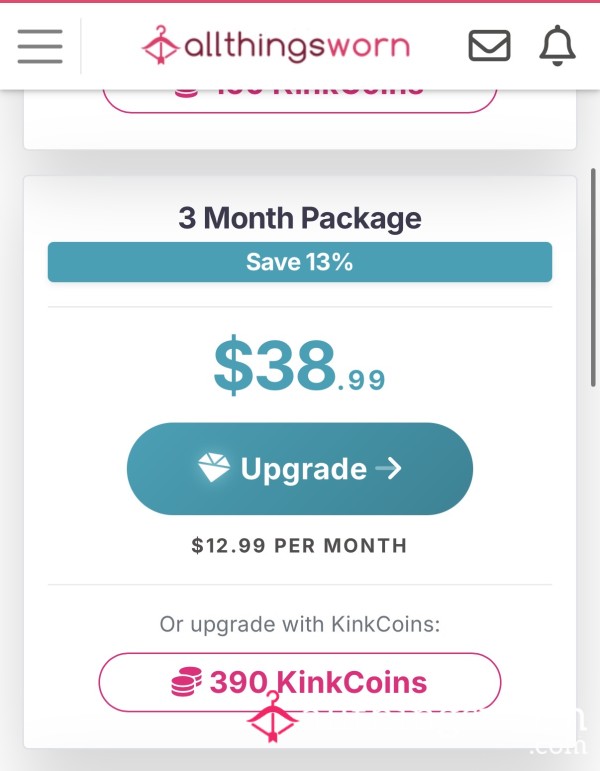Click the page scrollbar thumb
600x771 pixels.
tap(593, 277)
